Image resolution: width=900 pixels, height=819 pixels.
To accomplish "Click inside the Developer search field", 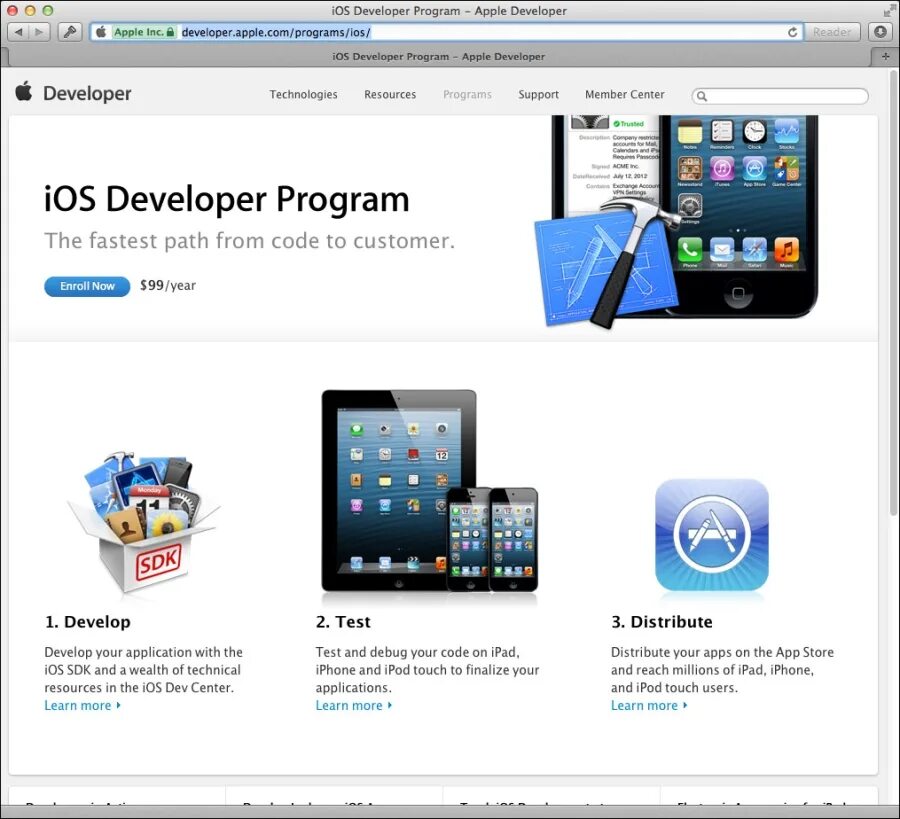I will click(780, 96).
